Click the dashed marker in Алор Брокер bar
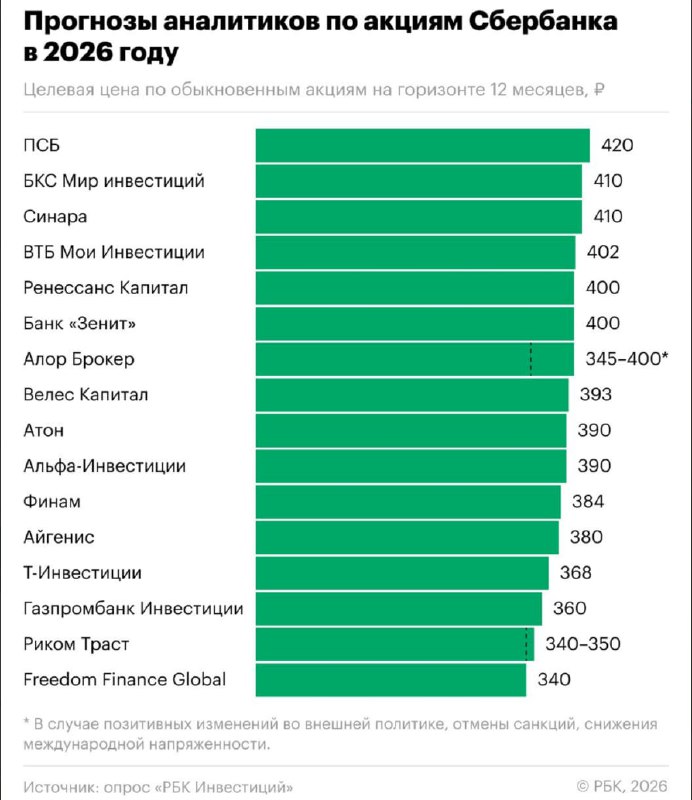Screen dimensions: 692x800 (x=531, y=359)
